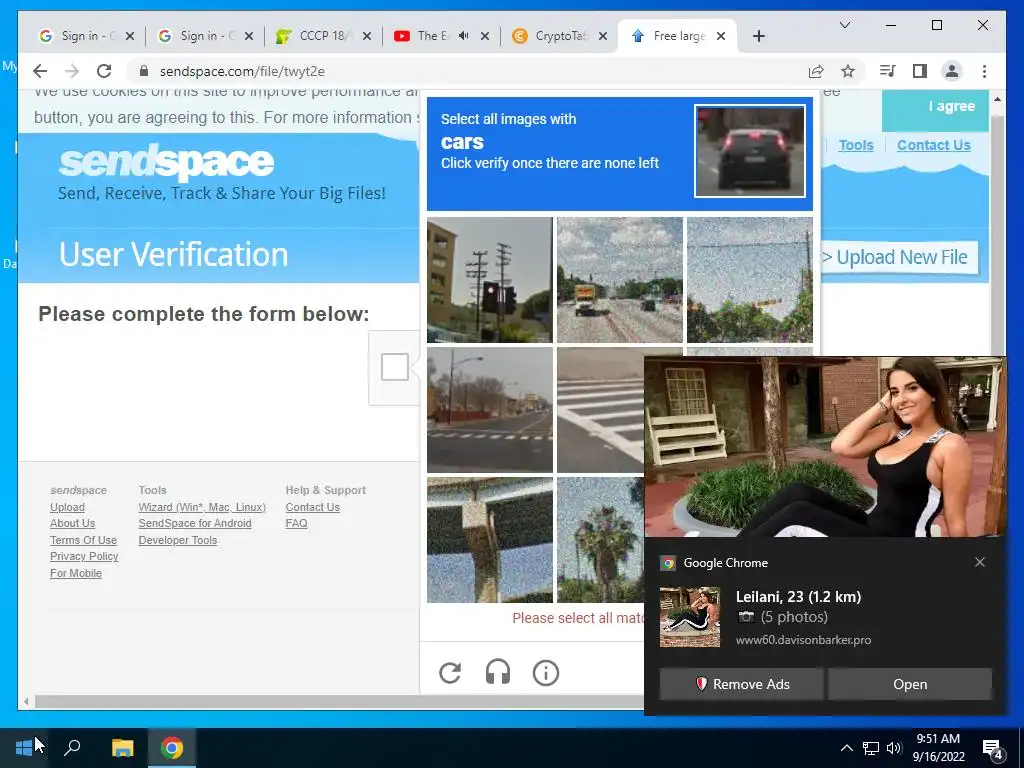The image size is (1024, 768).
Task: Open captcha help info icon
Action: click(546, 673)
